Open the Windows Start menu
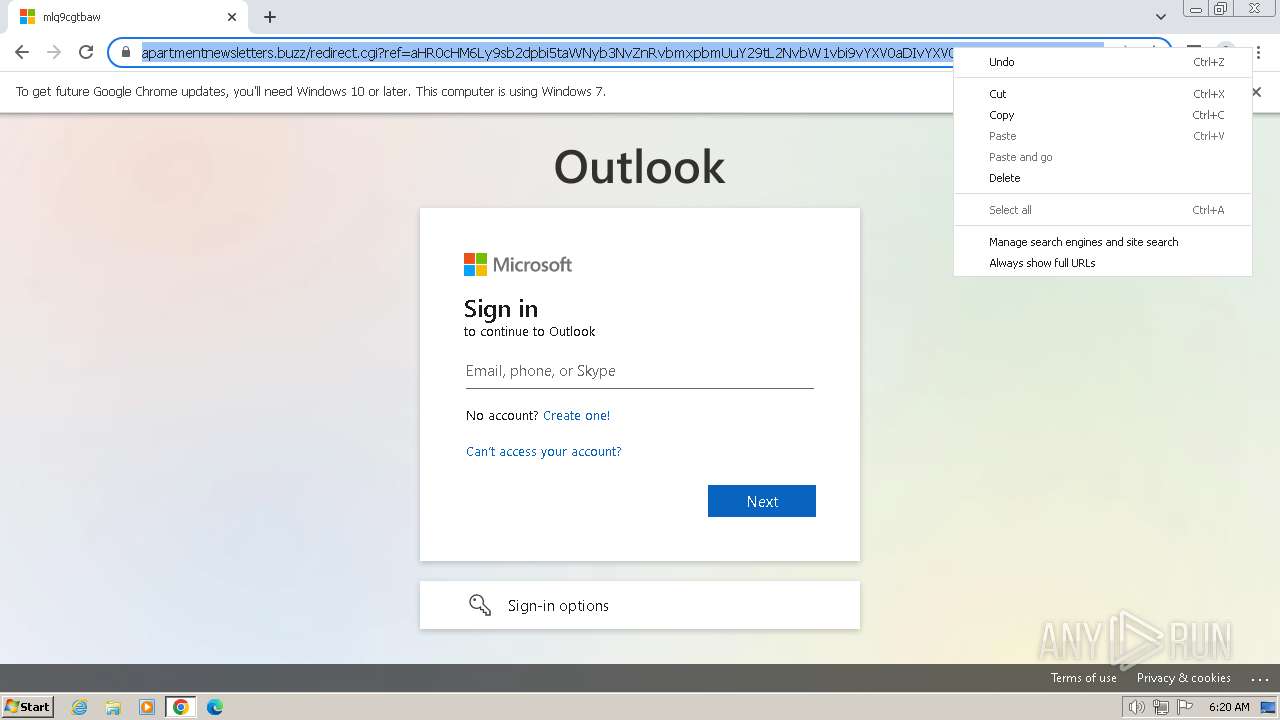1280x720 pixels. [x=27, y=707]
